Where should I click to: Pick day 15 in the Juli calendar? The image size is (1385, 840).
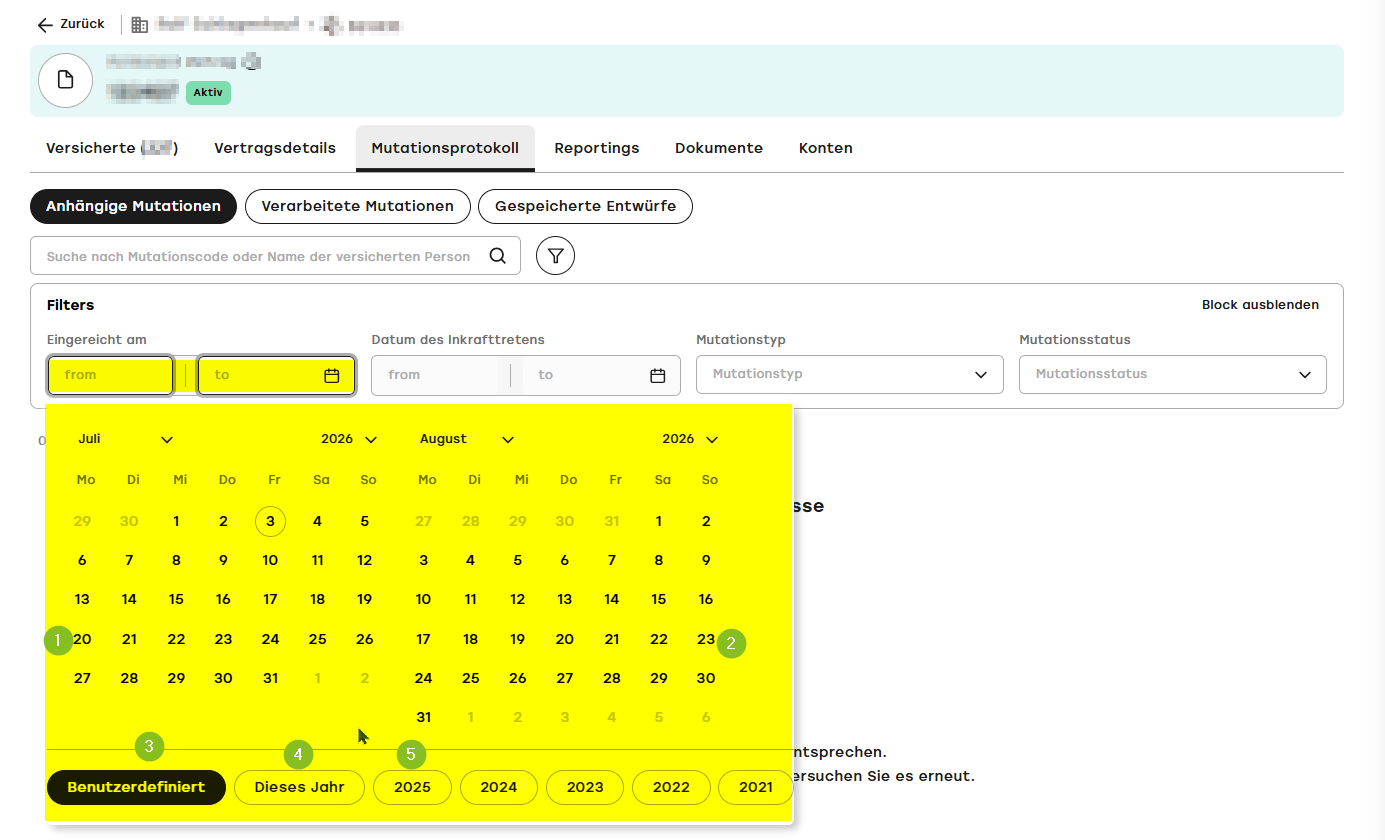click(176, 599)
